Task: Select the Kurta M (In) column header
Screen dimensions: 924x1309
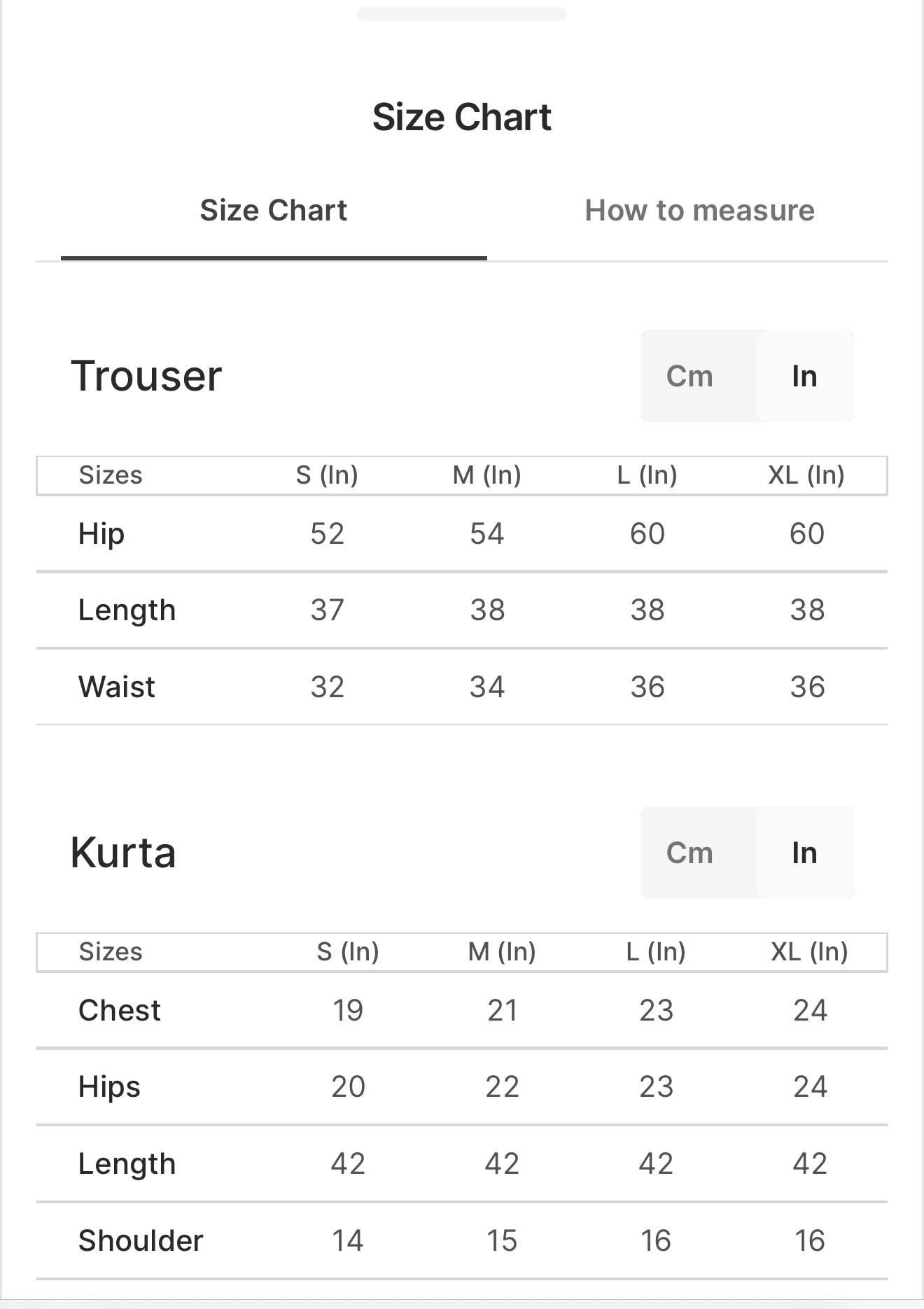Action: tap(502, 952)
